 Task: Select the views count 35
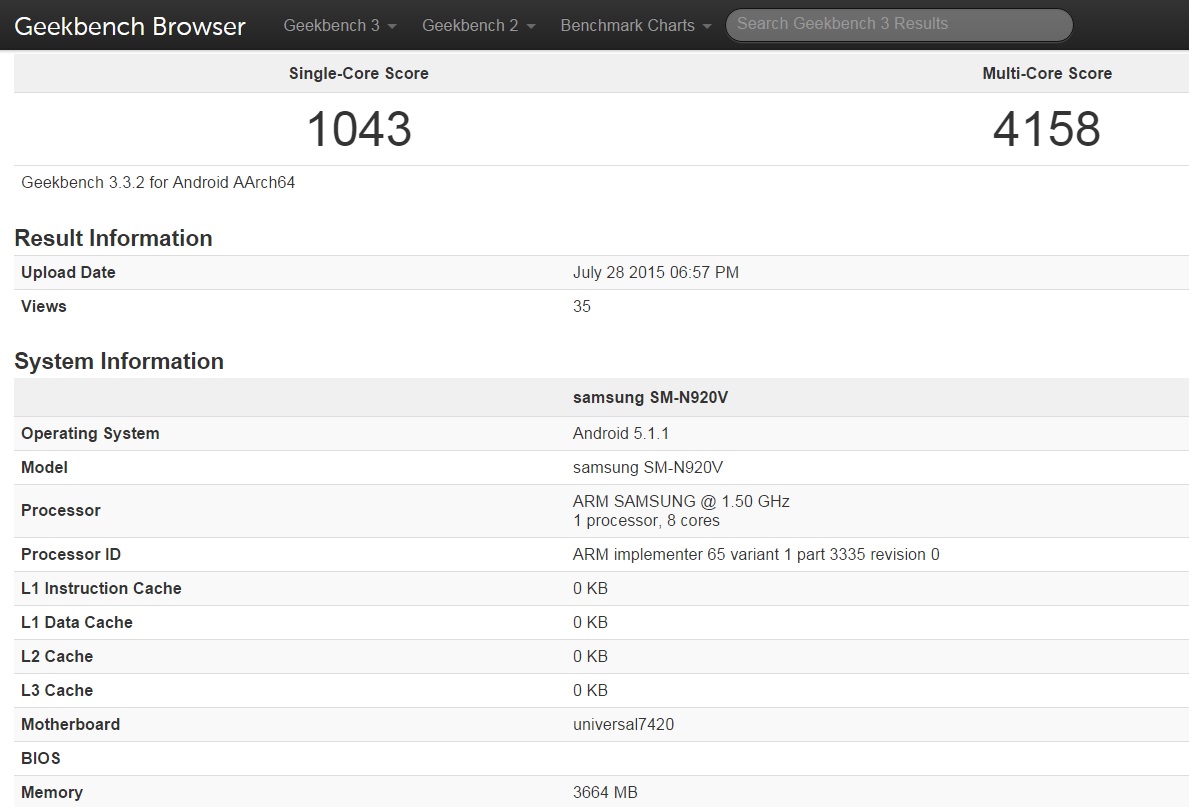tap(582, 306)
